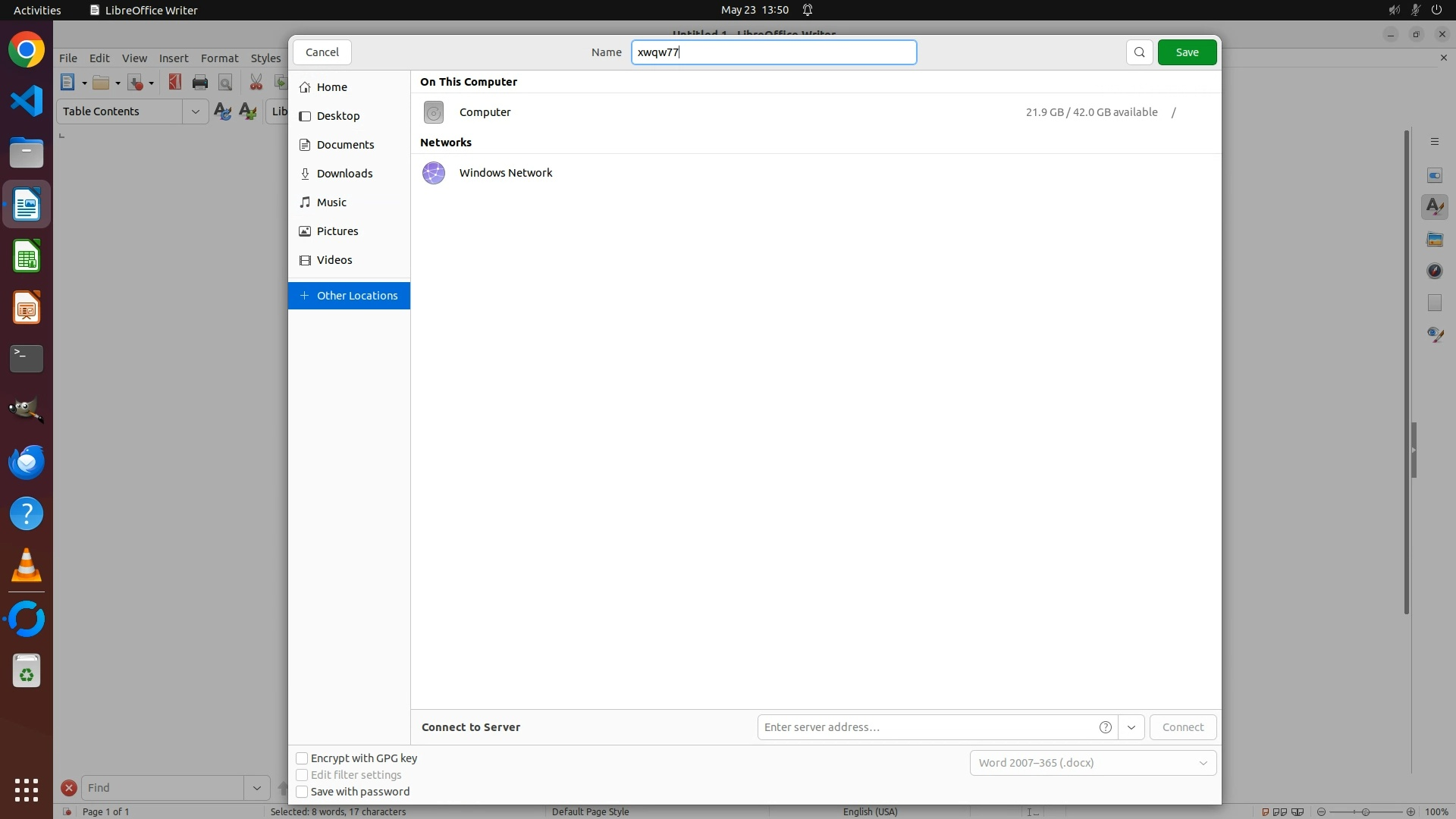Expand the Table Contents paragraph style dropdown

coord(195,111)
